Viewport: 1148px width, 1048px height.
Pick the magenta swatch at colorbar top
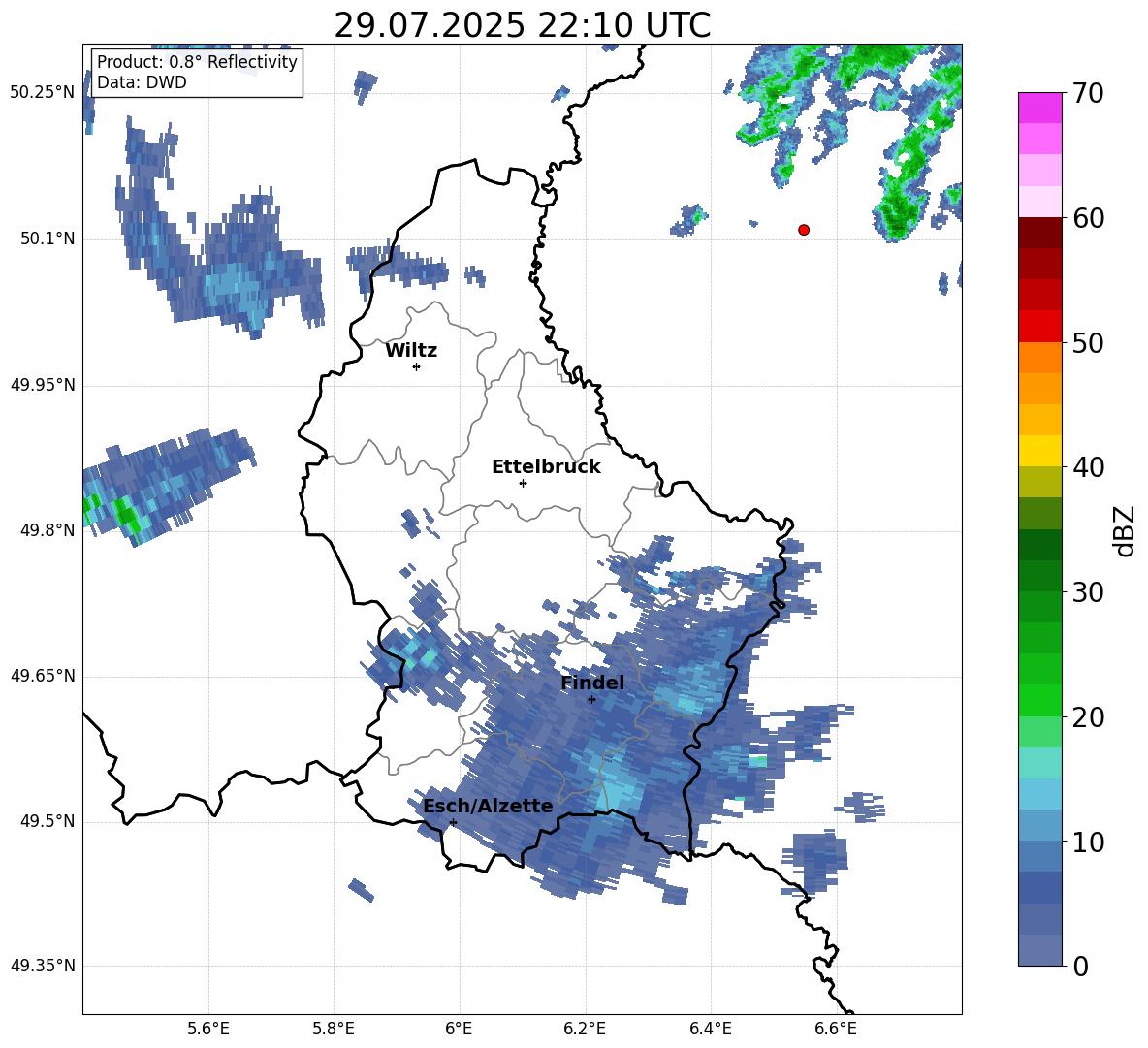1039,108
